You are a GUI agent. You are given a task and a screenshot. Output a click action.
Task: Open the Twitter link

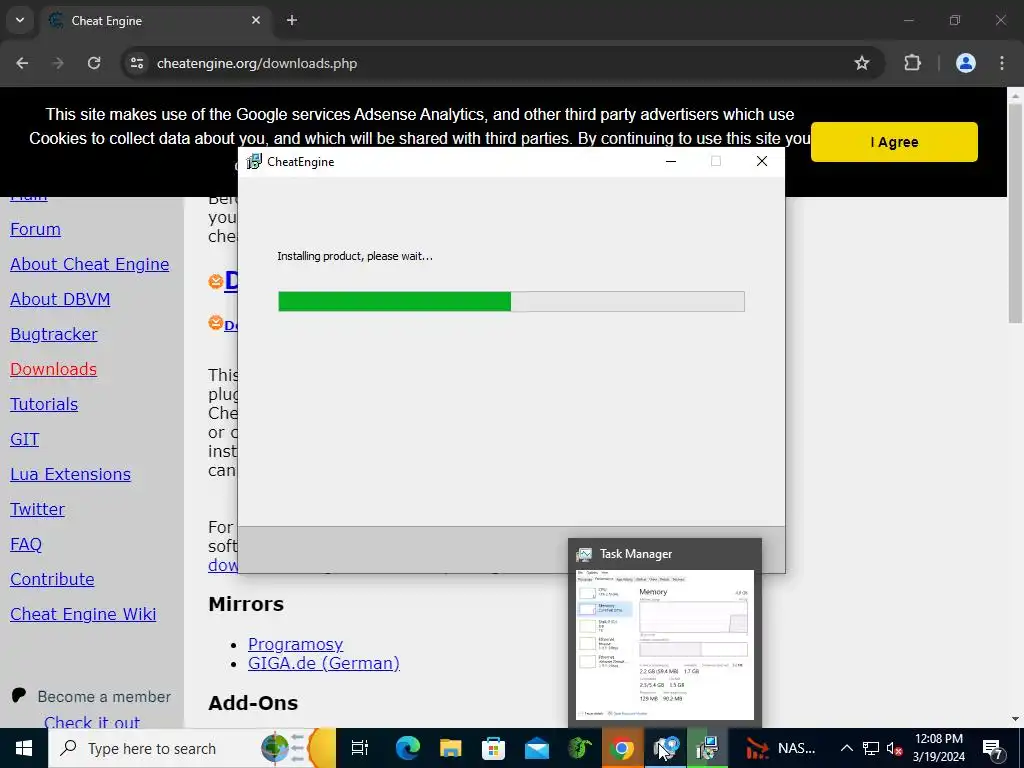click(x=37, y=509)
